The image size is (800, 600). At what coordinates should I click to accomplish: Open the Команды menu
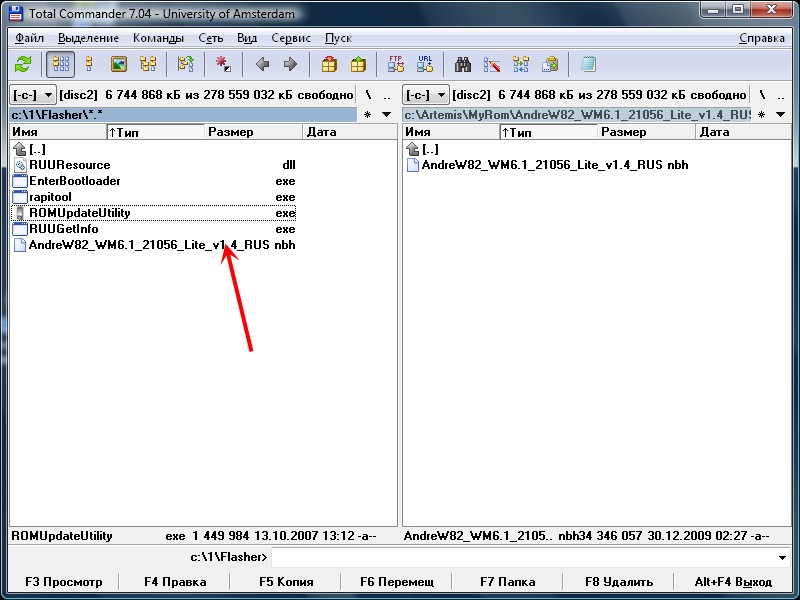pos(158,38)
